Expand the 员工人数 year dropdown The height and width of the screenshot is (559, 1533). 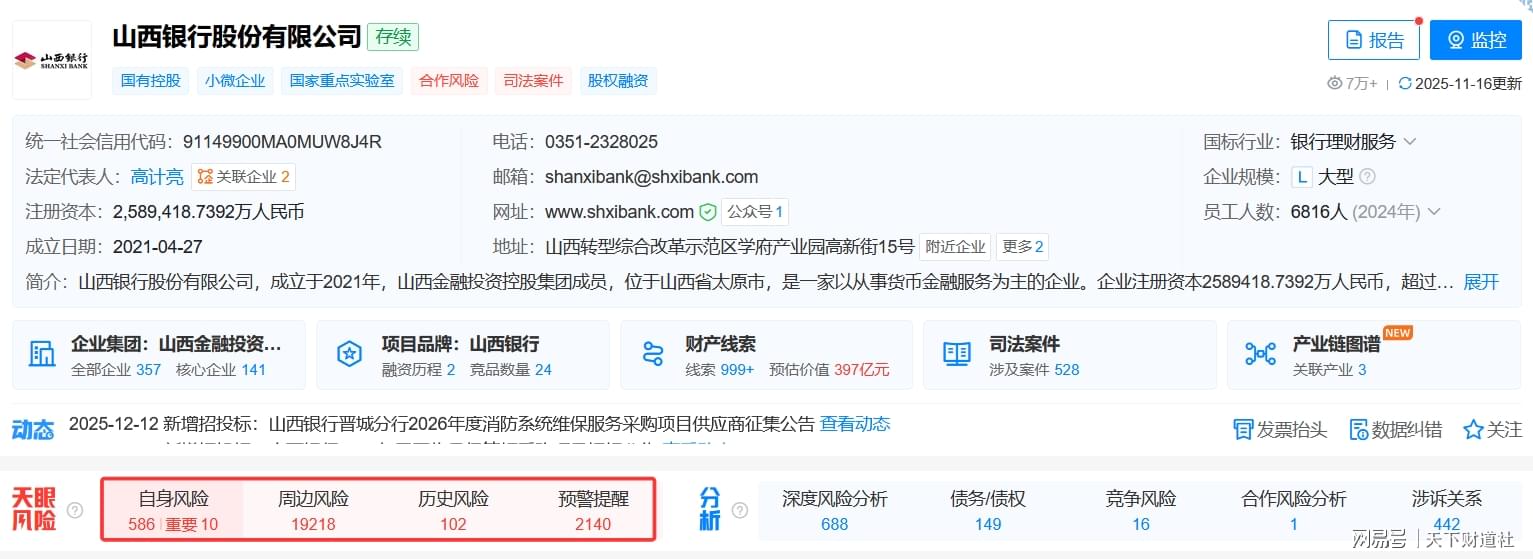coord(1434,212)
